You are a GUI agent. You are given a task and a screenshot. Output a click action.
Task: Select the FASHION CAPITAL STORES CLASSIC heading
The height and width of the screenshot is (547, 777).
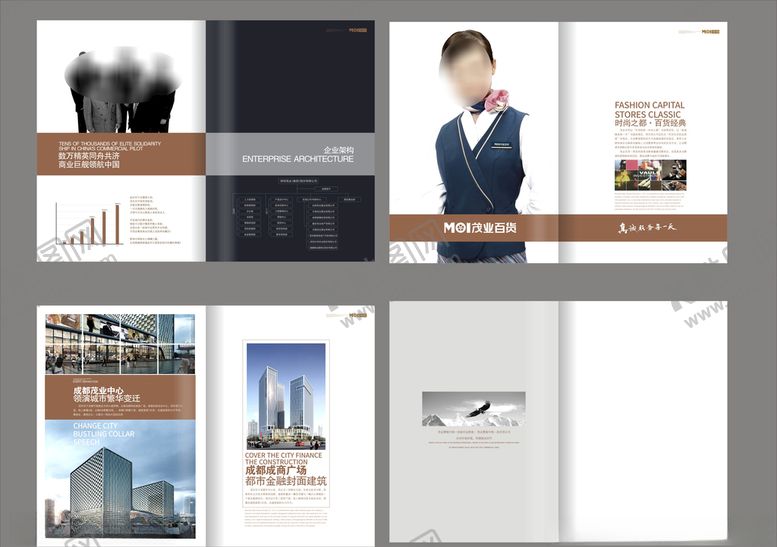[649, 110]
